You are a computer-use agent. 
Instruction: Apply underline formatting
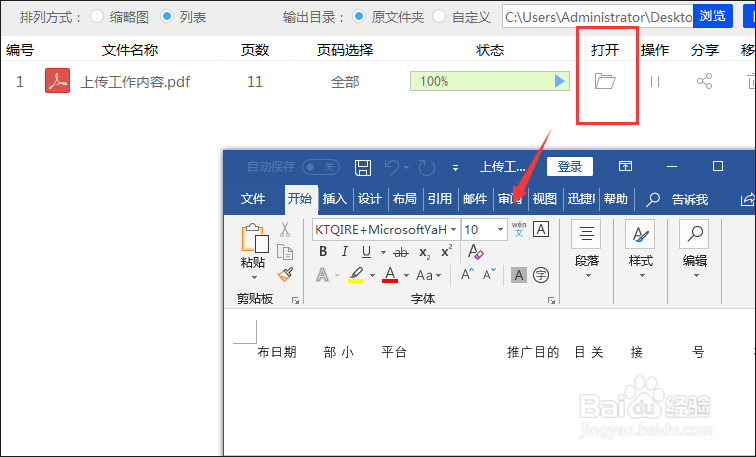[366, 252]
